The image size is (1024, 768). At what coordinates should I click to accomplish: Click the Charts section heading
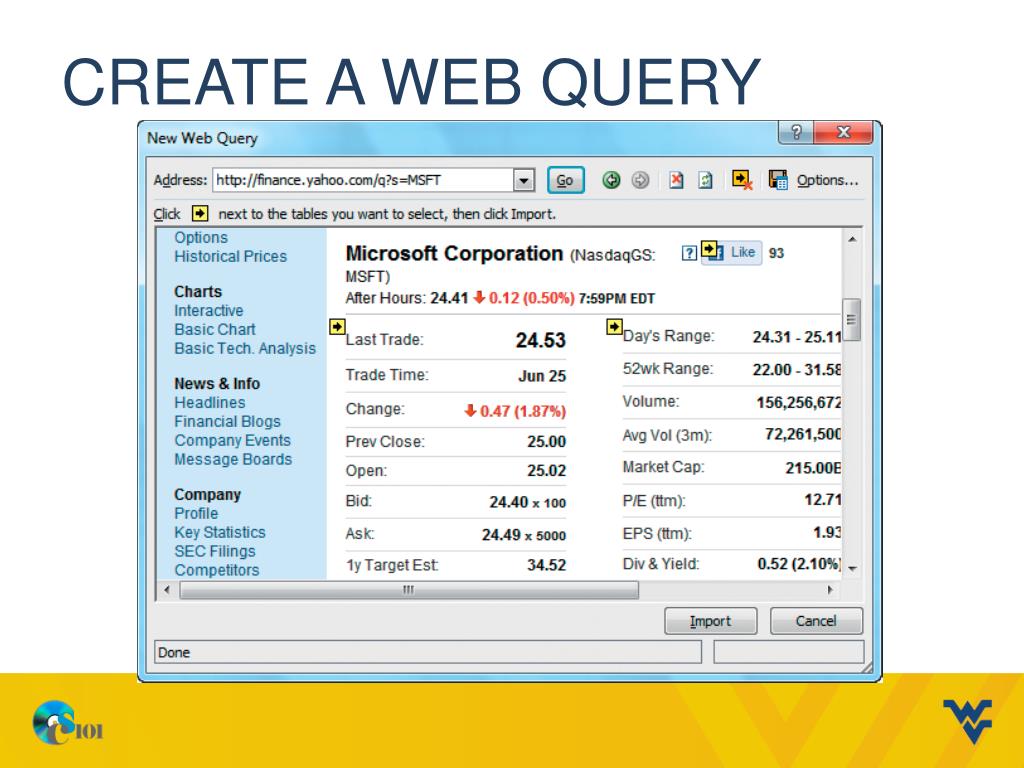click(x=198, y=292)
